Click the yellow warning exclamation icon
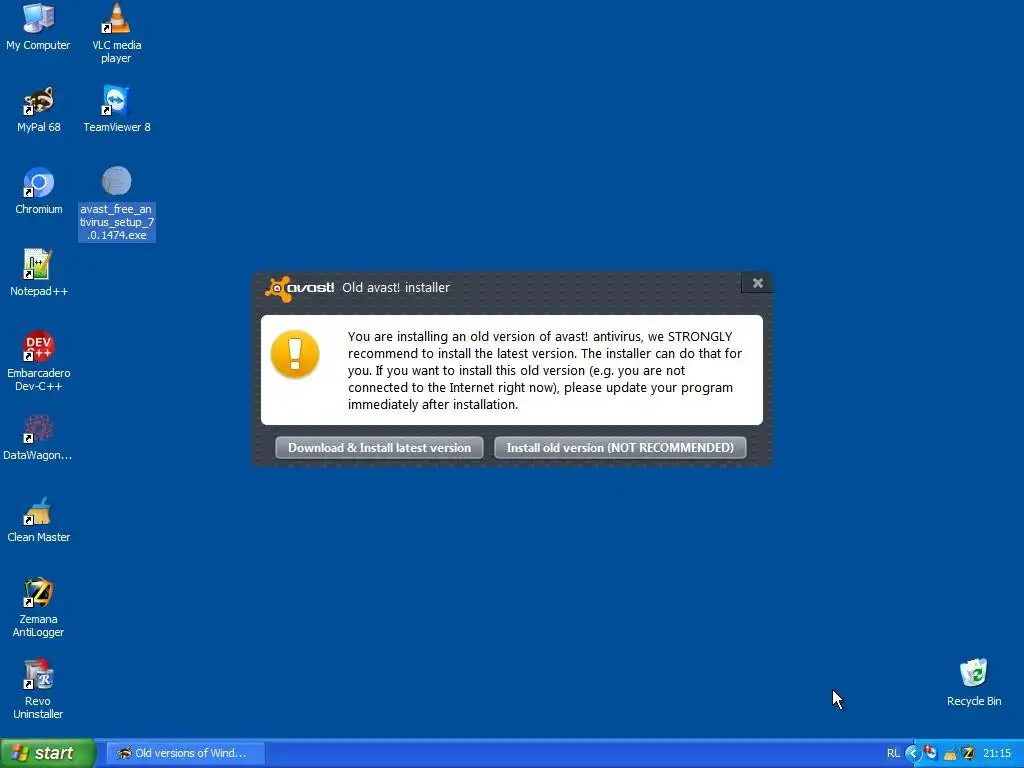This screenshot has width=1024, height=768. click(x=295, y=354)
